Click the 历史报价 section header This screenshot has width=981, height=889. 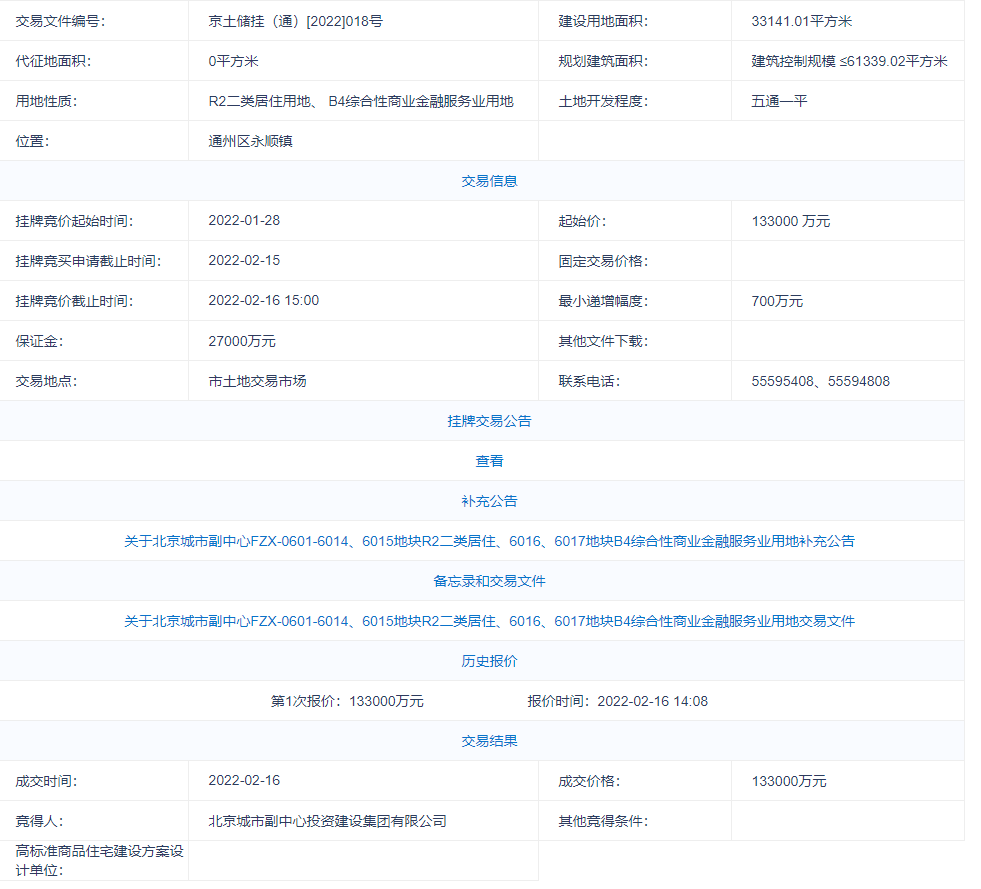[x=489, y=661]
